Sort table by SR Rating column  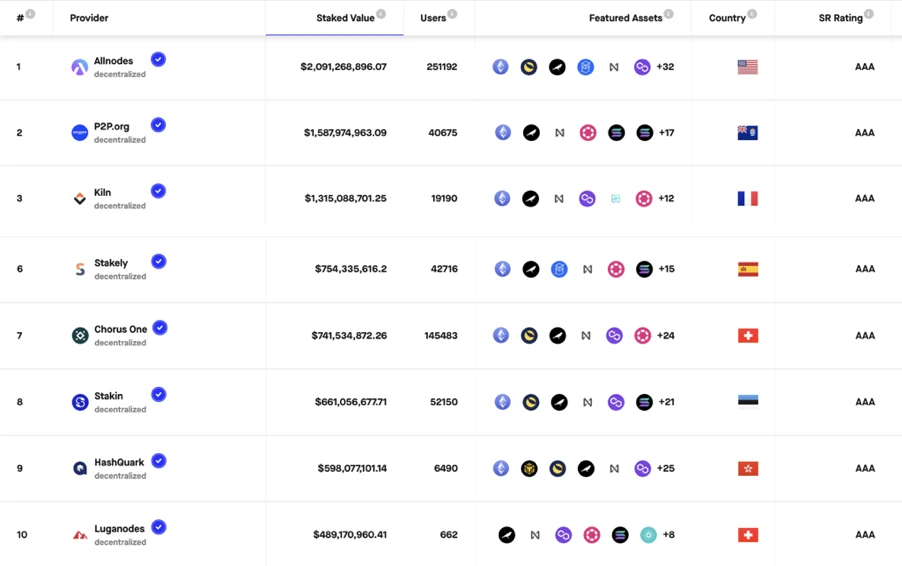coord(840,18)
